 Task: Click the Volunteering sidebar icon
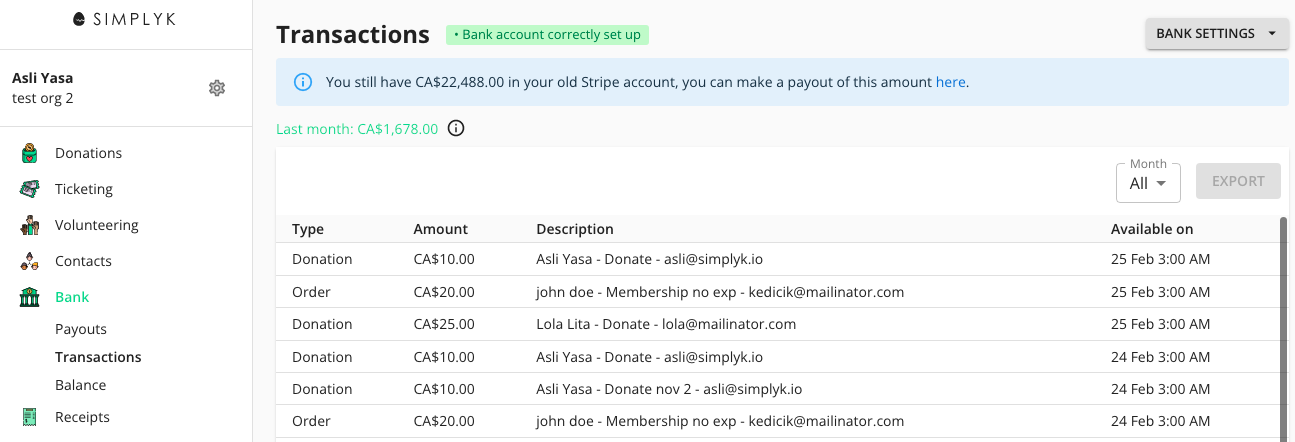pos(31,225)
